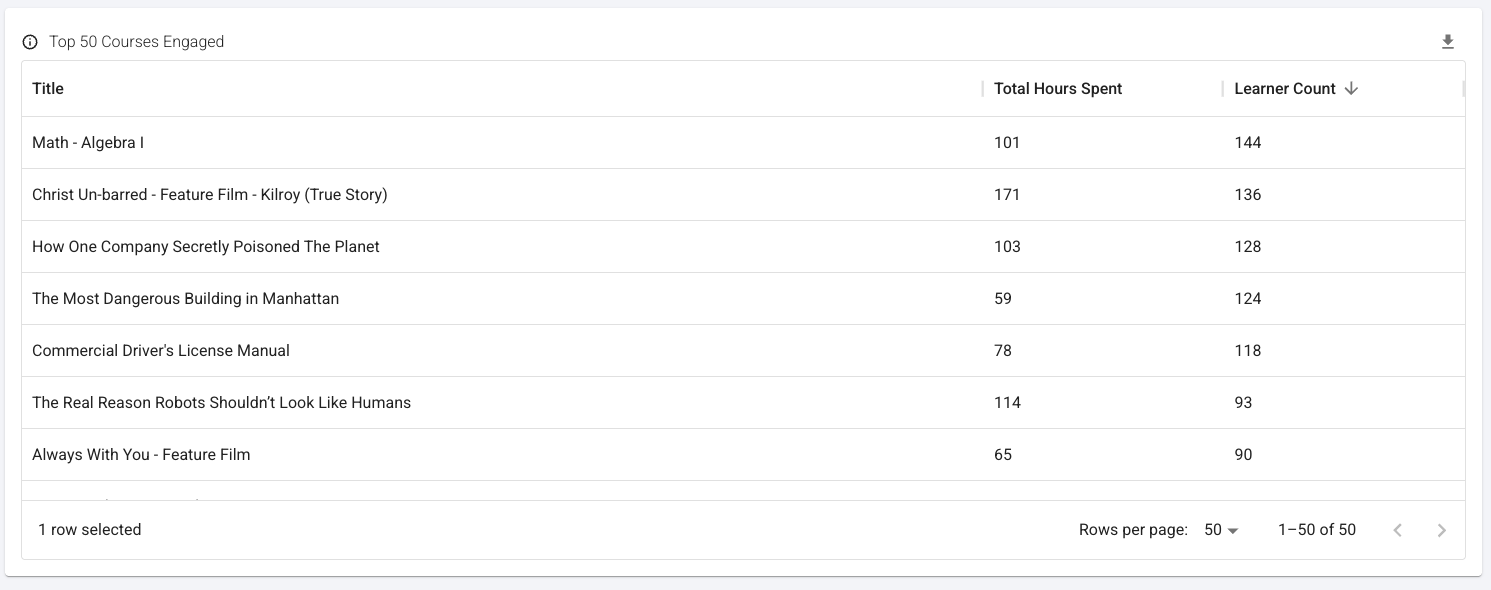Screen dimensions: 1491x590
Task: Select the Christ Un-barred Feature Film row
Action: [x=210, y=195]
